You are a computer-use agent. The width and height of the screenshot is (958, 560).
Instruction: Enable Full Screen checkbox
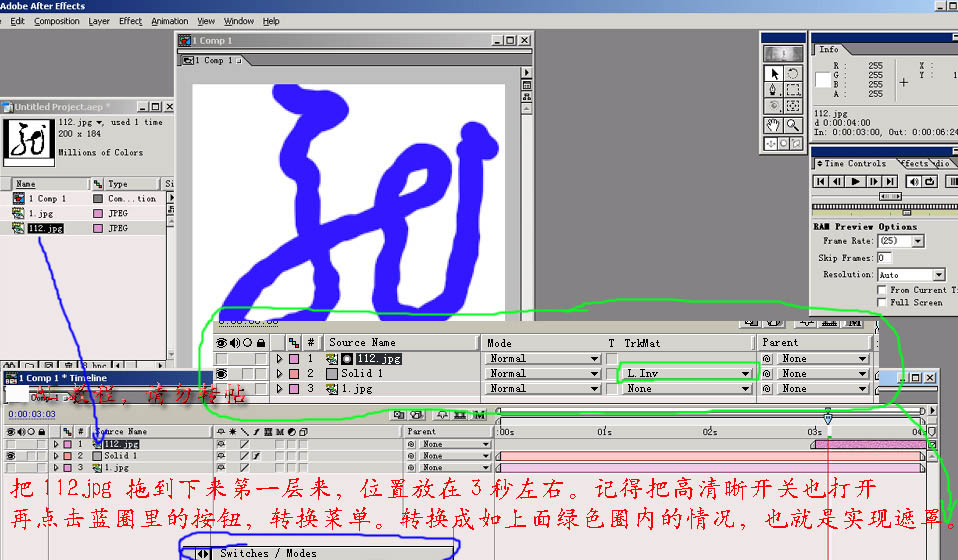(882, 302)
